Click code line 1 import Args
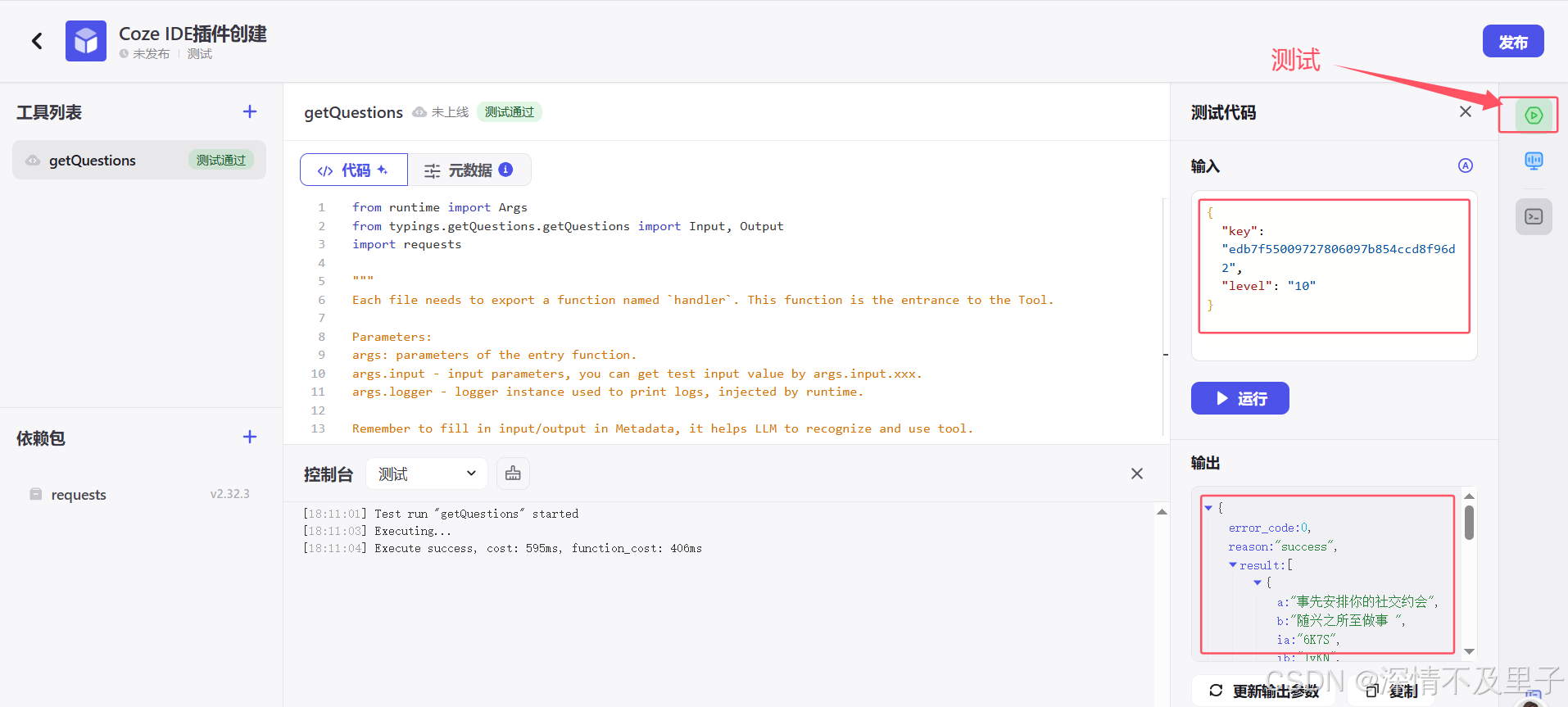 440,207
